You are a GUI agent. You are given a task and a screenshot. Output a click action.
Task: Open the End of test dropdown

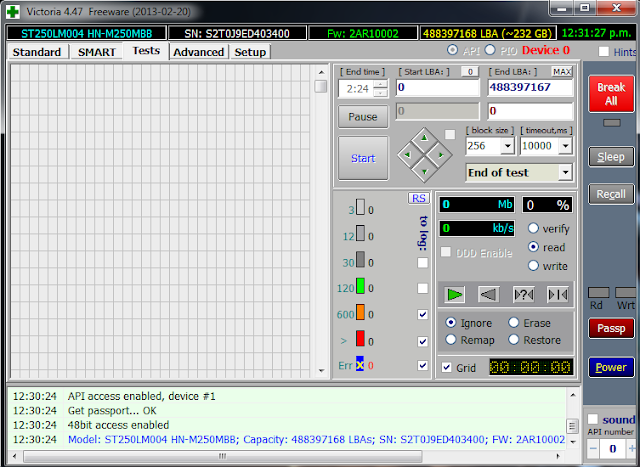tap(565, 173)
